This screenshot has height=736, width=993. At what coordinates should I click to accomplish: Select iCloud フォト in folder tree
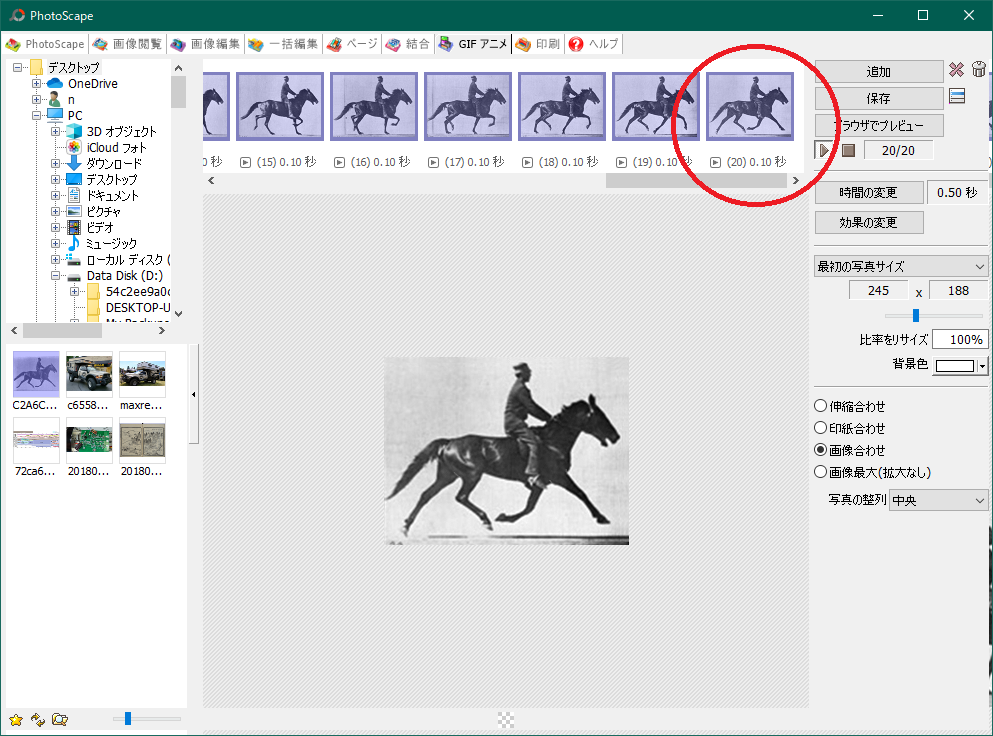tap(117, 148)
